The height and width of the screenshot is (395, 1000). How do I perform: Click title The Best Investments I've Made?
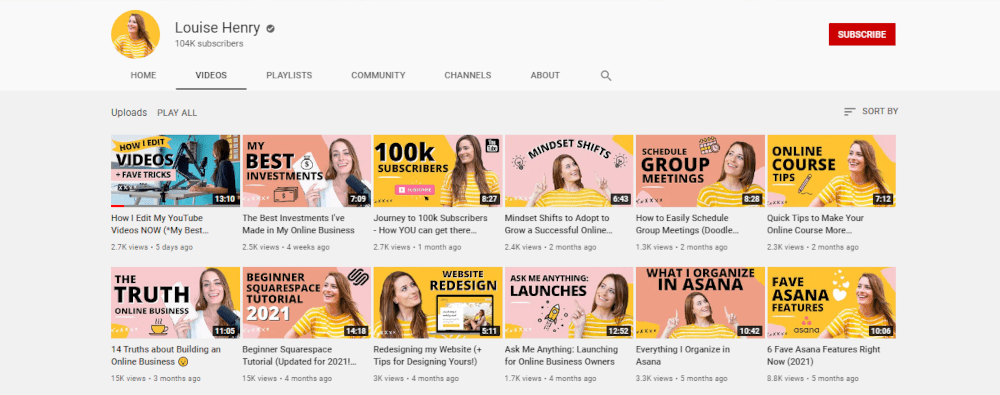[298, 224]
